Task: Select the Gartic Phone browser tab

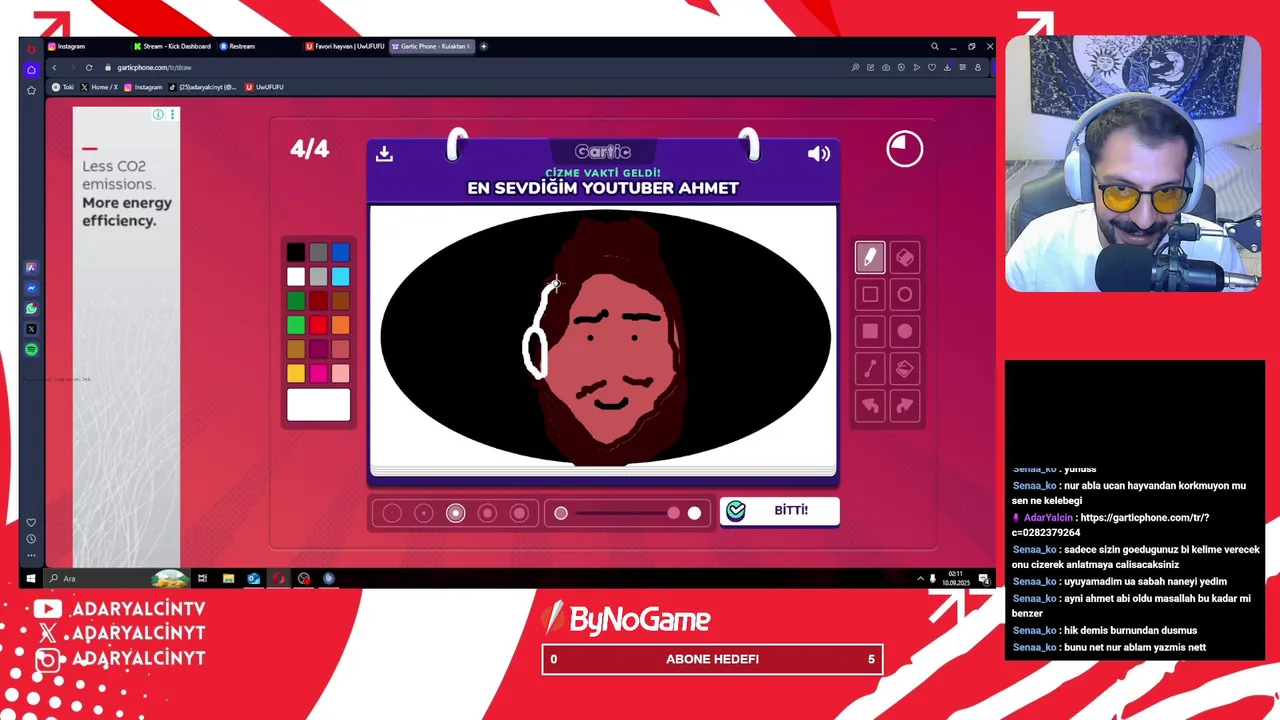Action: point(431,46)
